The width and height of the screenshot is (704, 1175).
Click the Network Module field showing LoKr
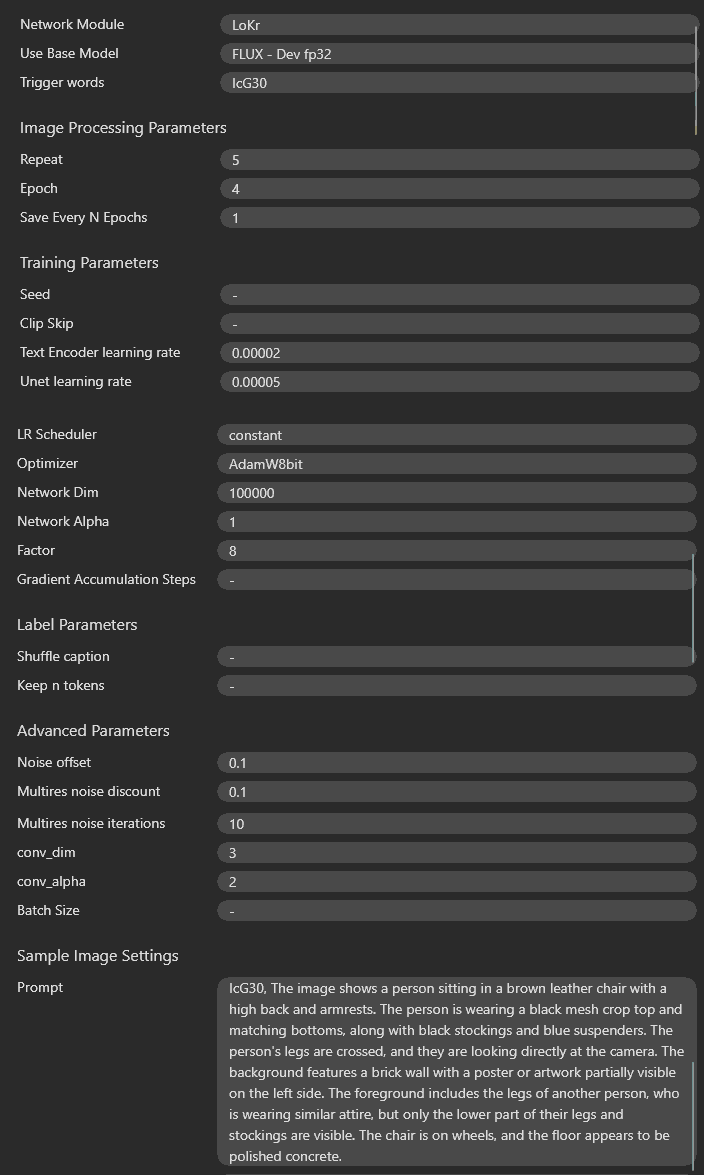[459, 25]
